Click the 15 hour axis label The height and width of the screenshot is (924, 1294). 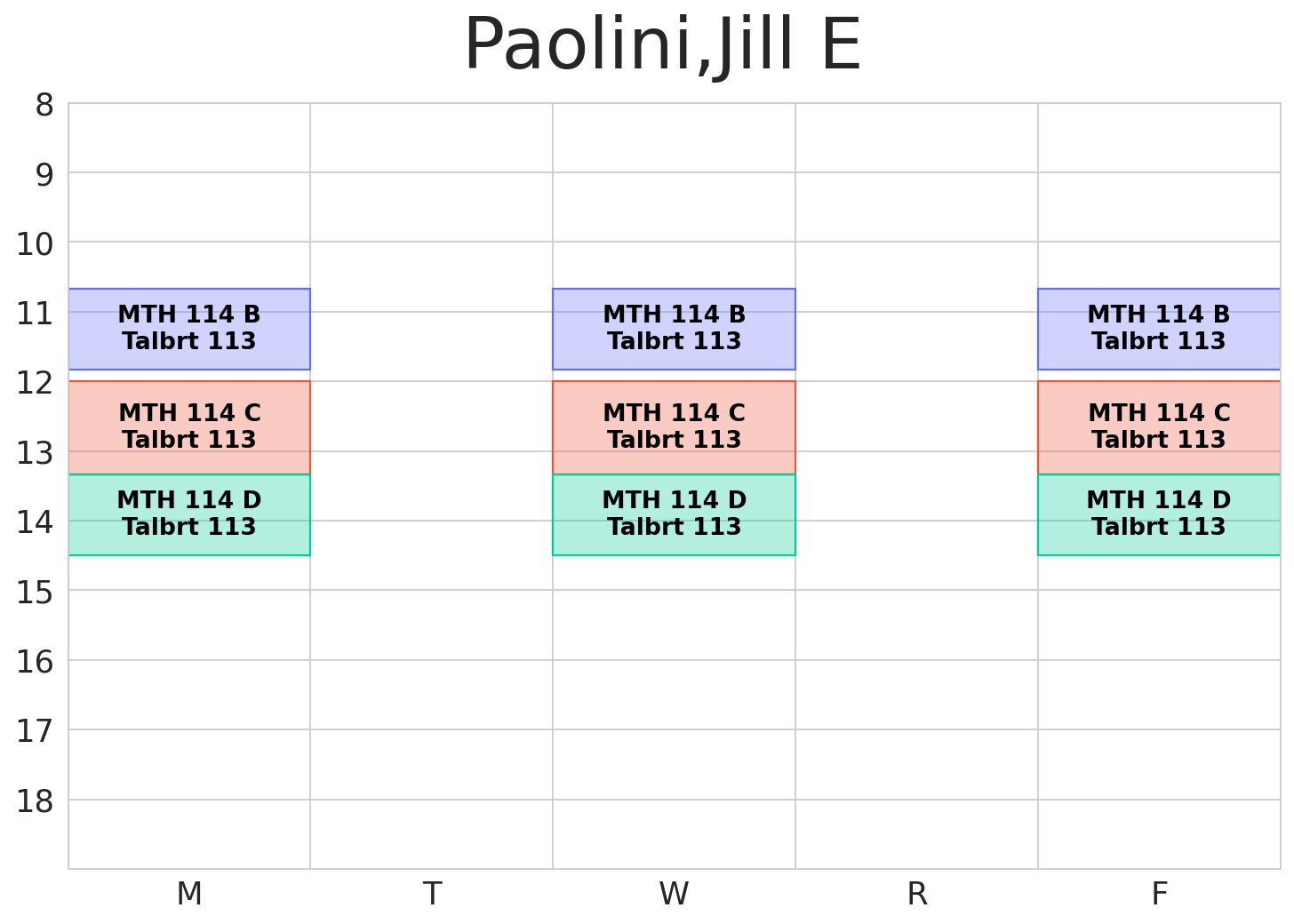coord(36,593)
